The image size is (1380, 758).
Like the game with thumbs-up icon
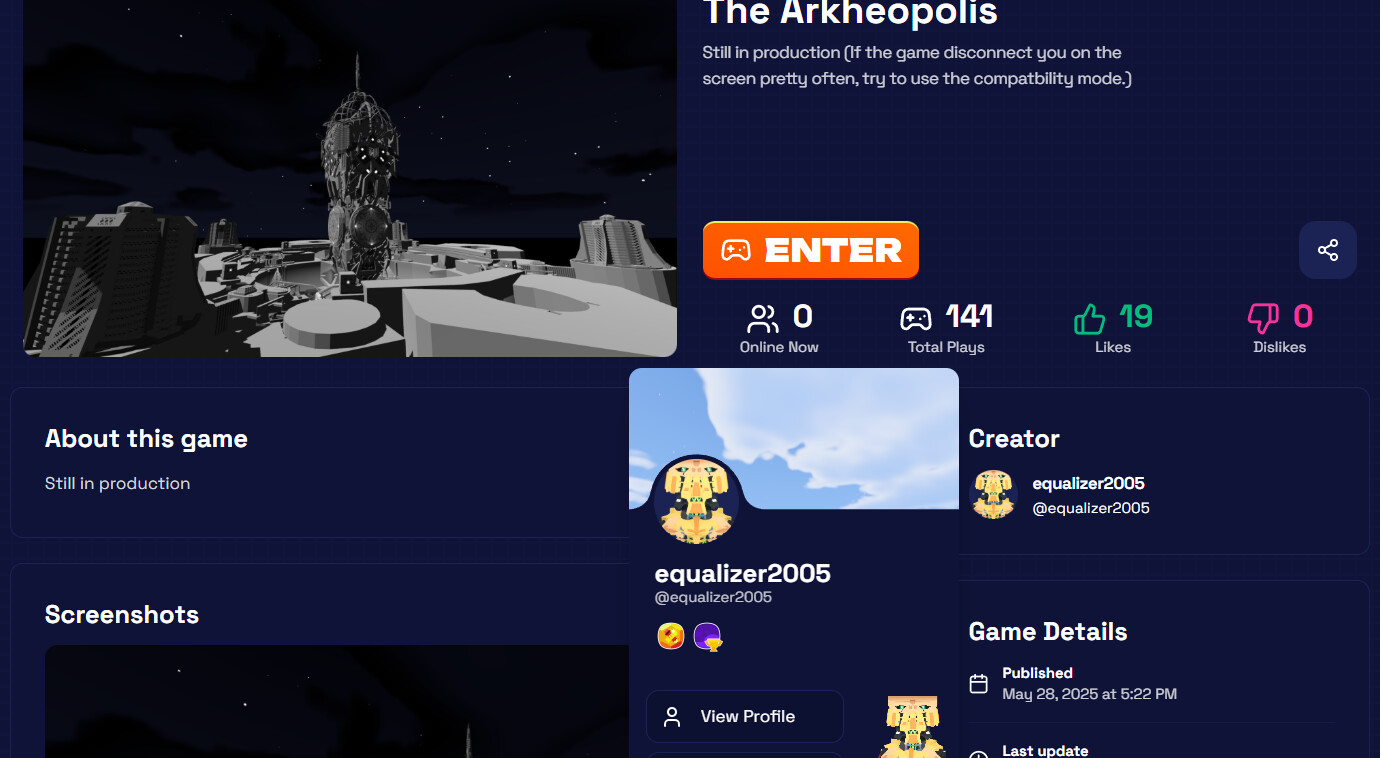click(1090, 319)
